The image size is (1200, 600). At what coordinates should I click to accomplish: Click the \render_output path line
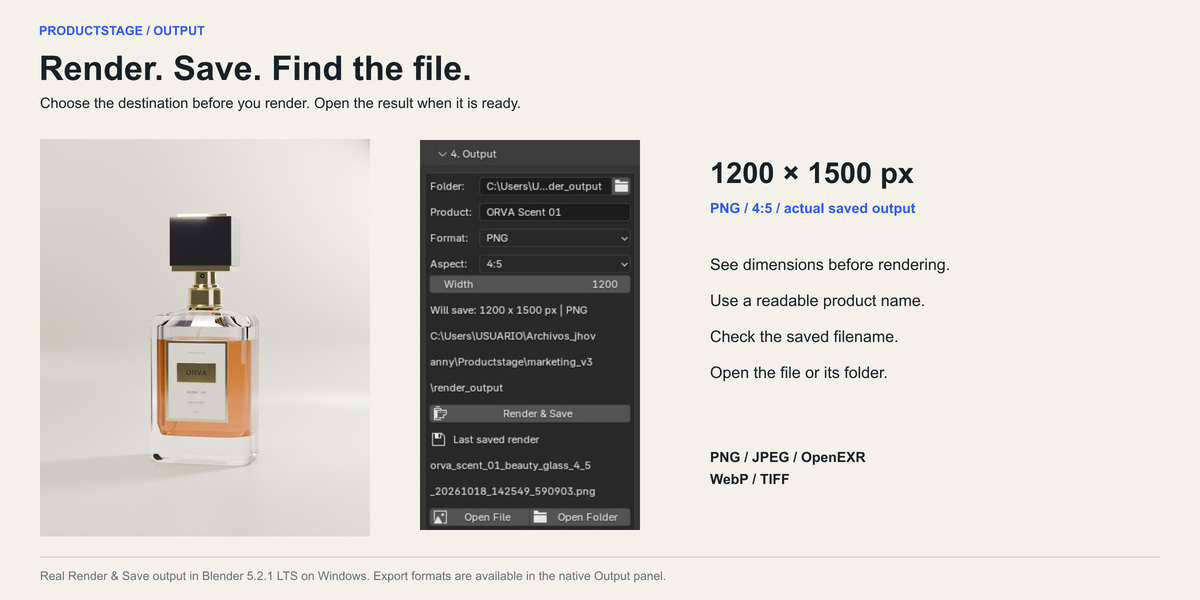467,387
